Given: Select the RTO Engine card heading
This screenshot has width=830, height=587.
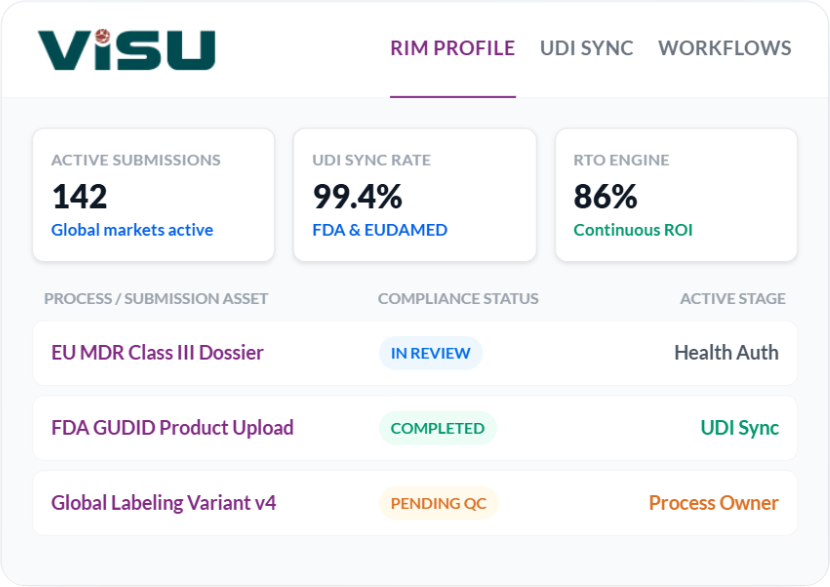Looking at the screenshot, I should tap(621, 160).
